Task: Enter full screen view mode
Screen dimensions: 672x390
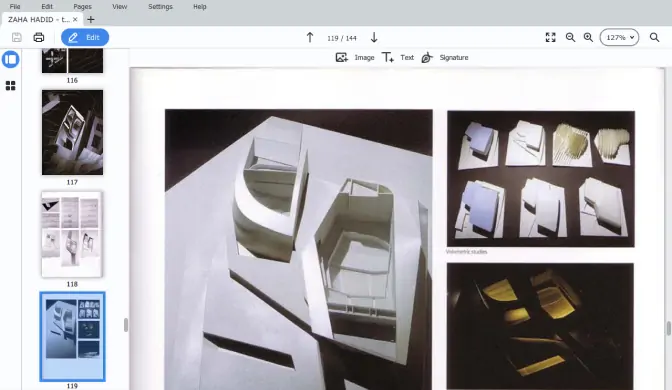Action: 551,37
